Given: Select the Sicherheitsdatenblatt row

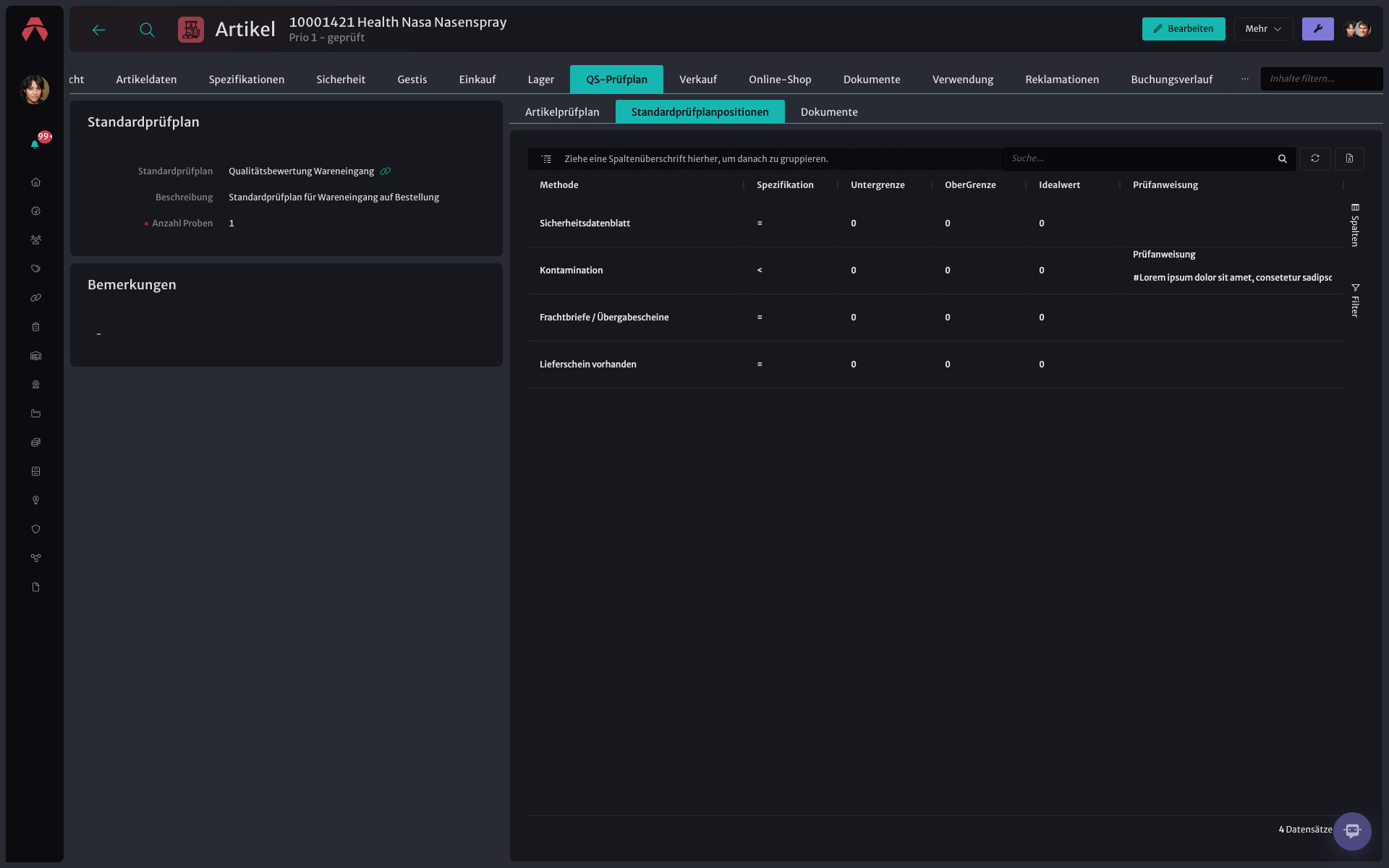Looking at the screenshot, I should [x=935, y=224].
